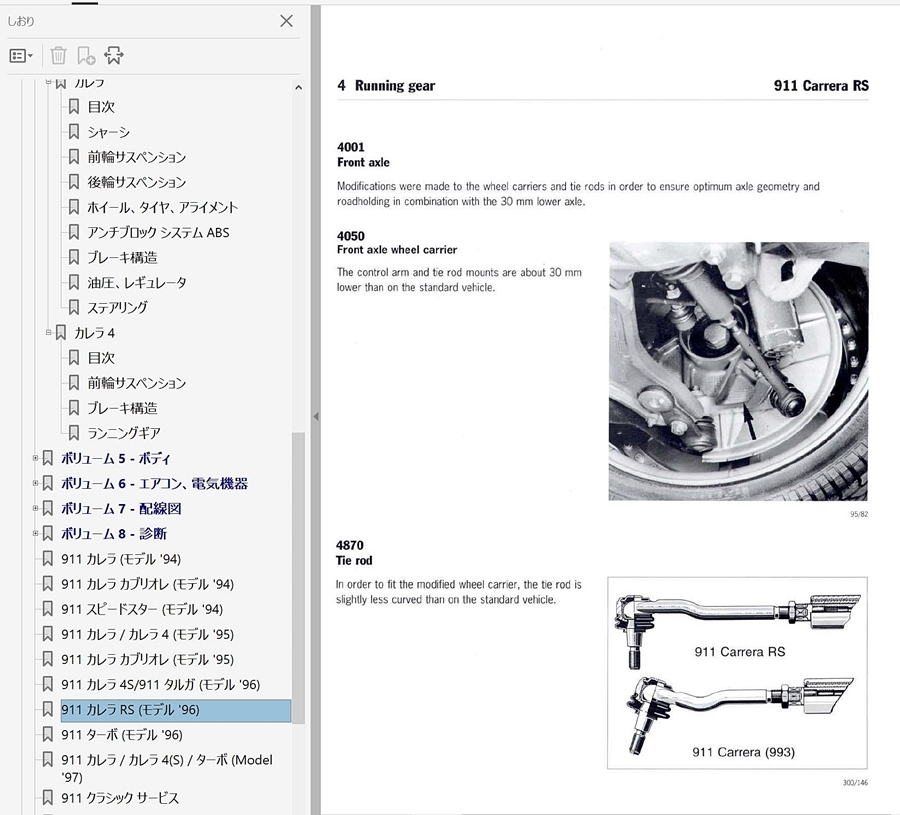
Task: Click bookmark icon beside 911 ターボ (モデル '96)
Action: click(48, 735)
